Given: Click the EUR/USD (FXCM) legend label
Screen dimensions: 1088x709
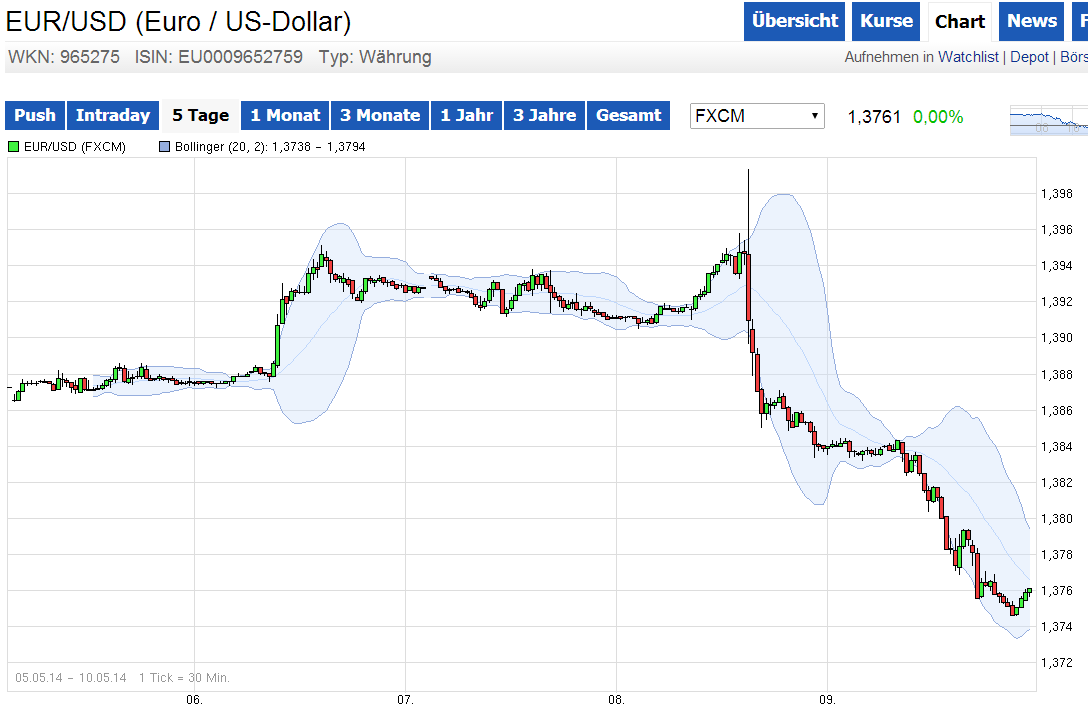Looking at the screenshot, I should [75, 147].
